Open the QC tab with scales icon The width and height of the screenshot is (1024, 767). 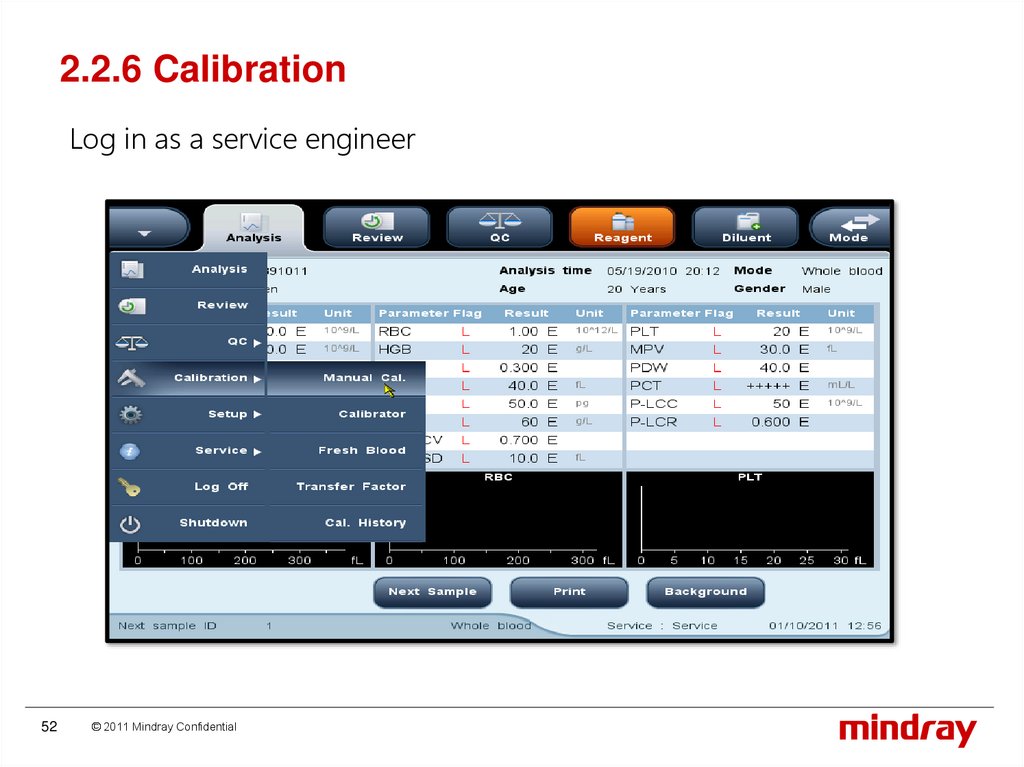[x=500, y=227]
